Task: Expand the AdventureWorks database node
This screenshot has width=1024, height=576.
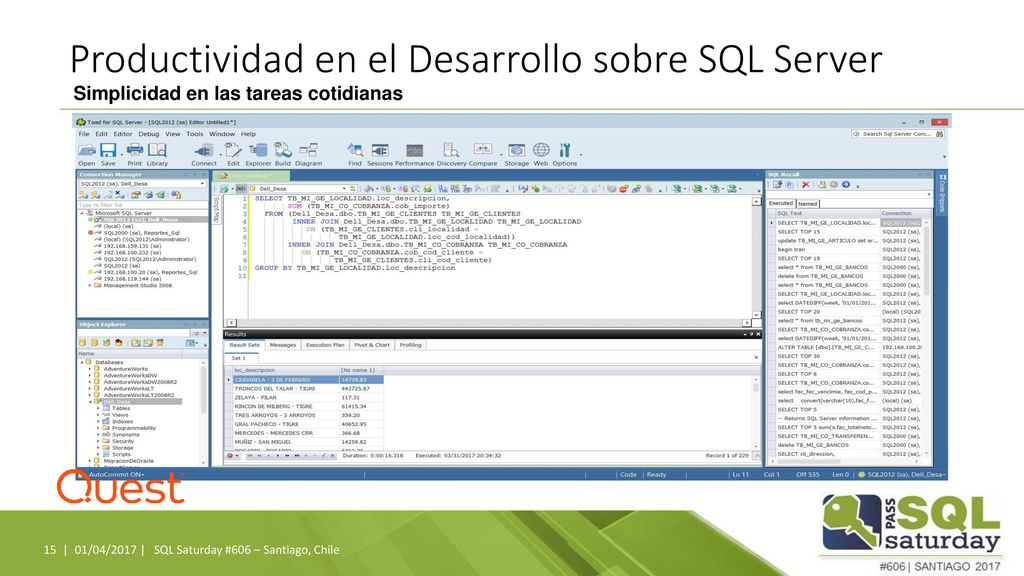Action: coord(90,369)
